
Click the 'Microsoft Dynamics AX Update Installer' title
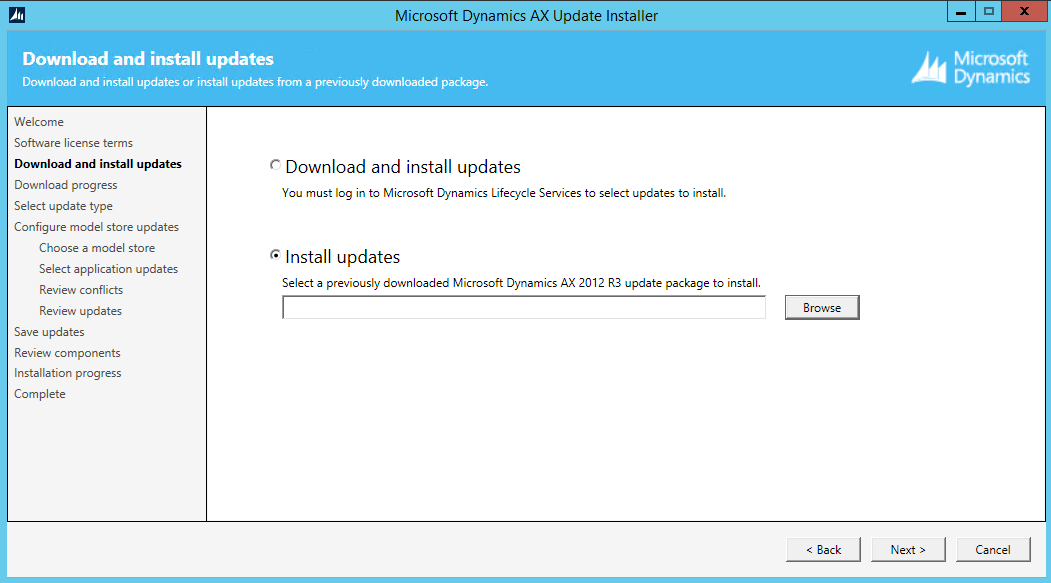point(526,15)
